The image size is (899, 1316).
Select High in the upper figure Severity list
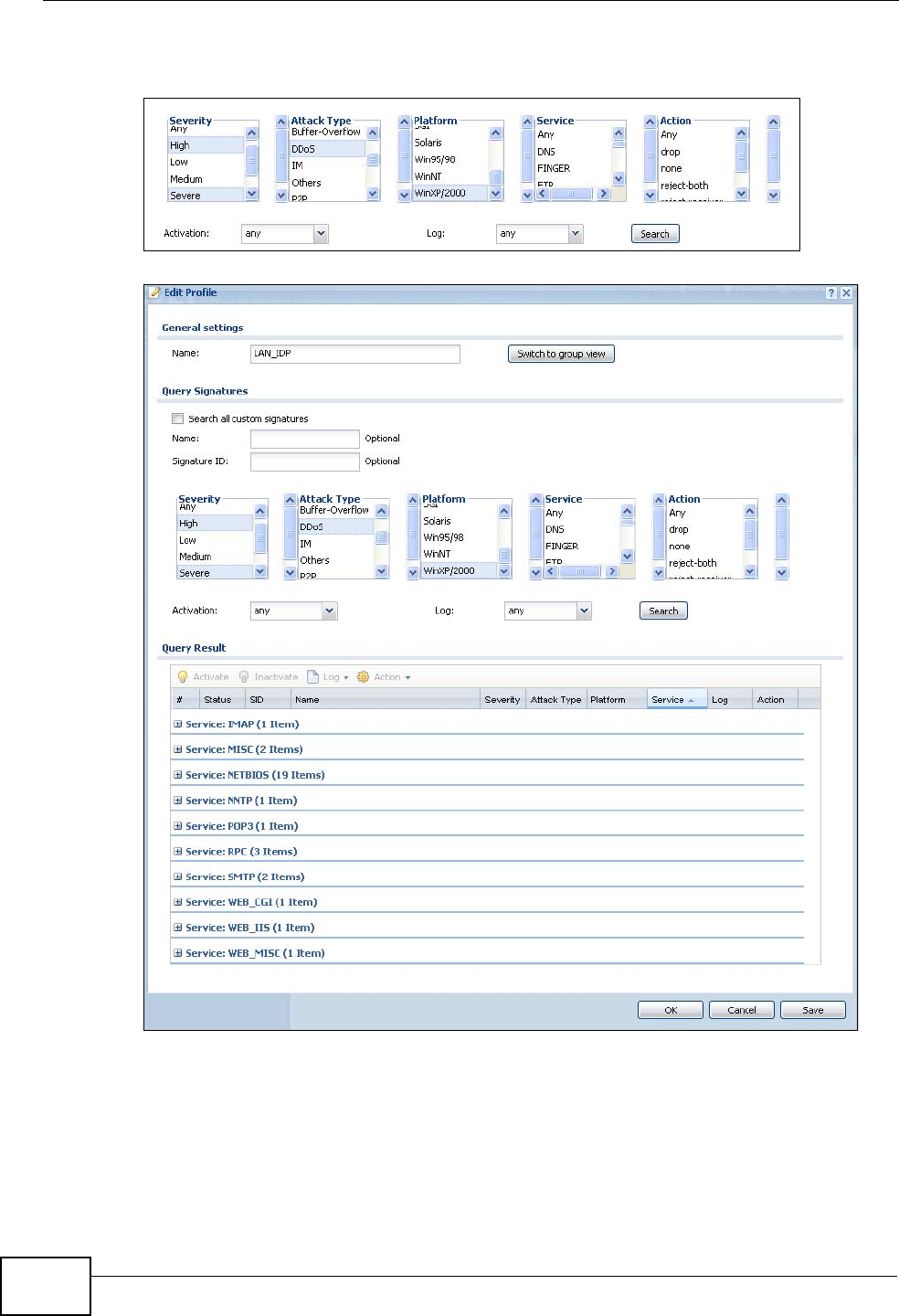tap(206, 145)
